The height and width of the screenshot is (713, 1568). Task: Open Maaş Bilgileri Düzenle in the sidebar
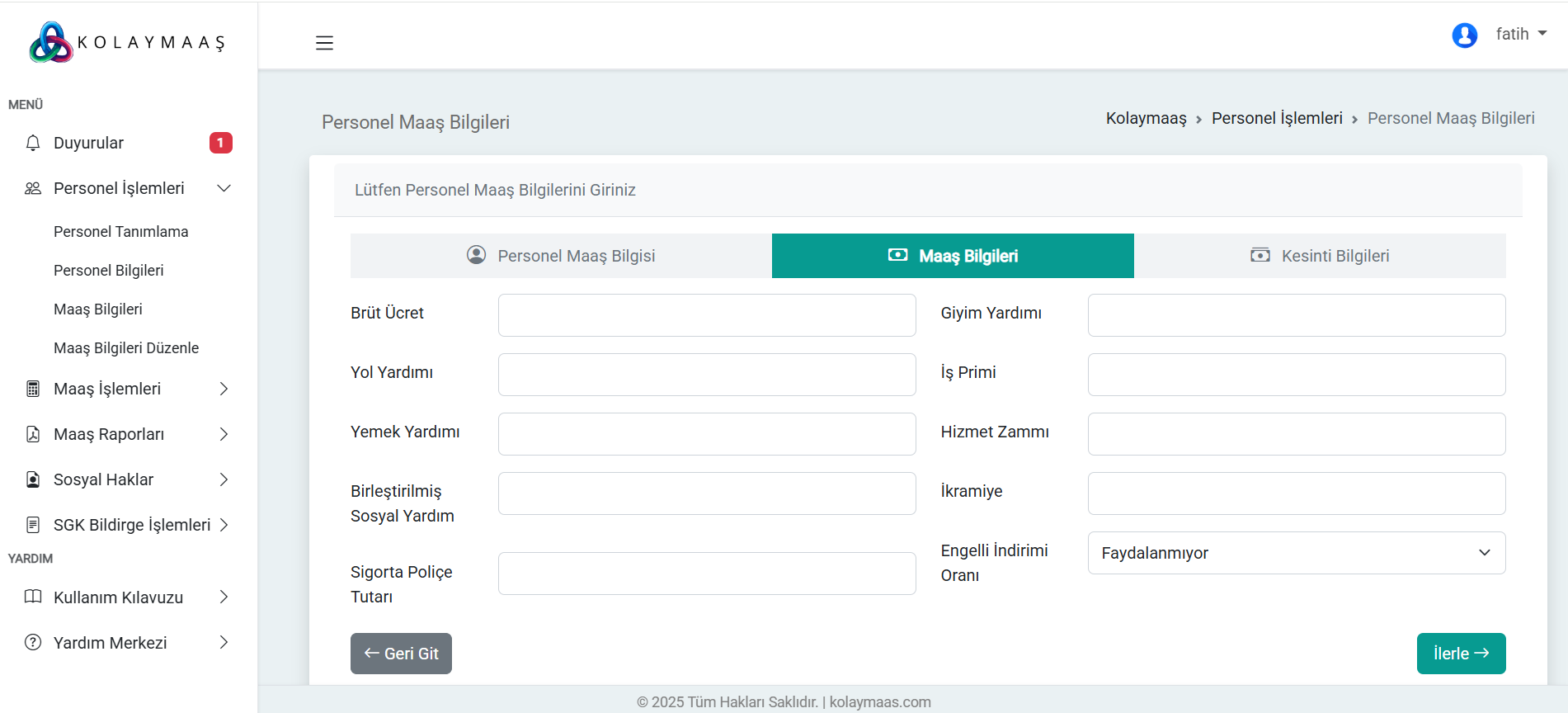click(126, 348)
